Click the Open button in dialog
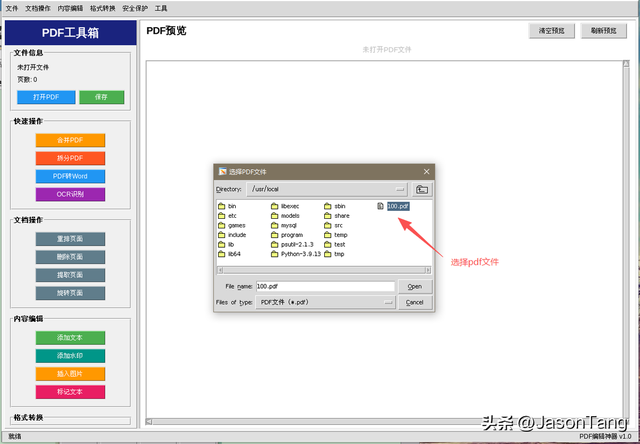Image resolution: width=640 pixels, height=444 pixels. pos(415,286)
